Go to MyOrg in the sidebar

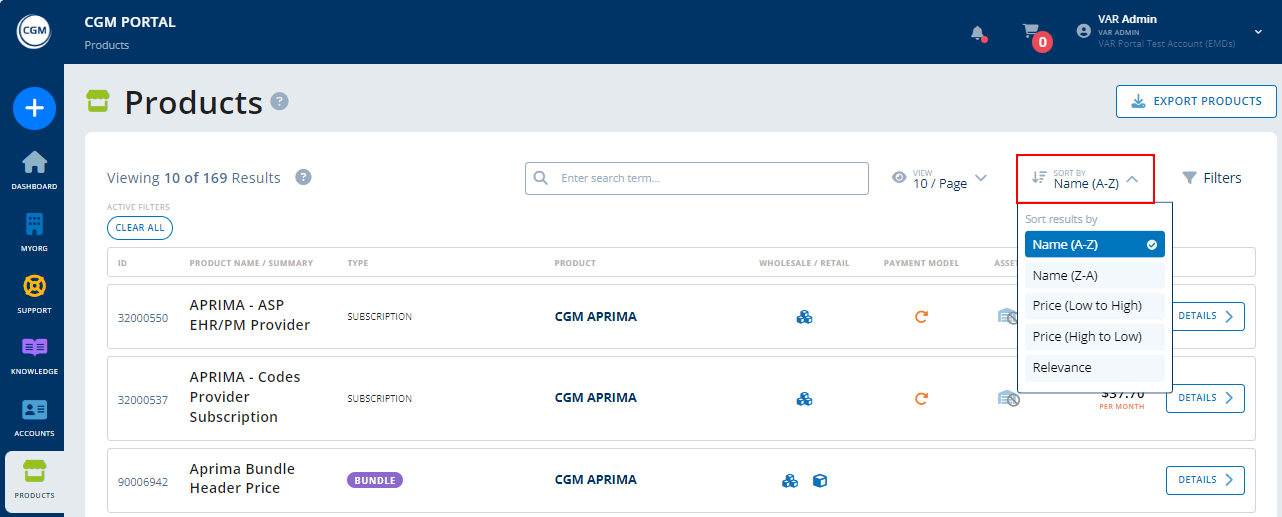pos(34,231)
